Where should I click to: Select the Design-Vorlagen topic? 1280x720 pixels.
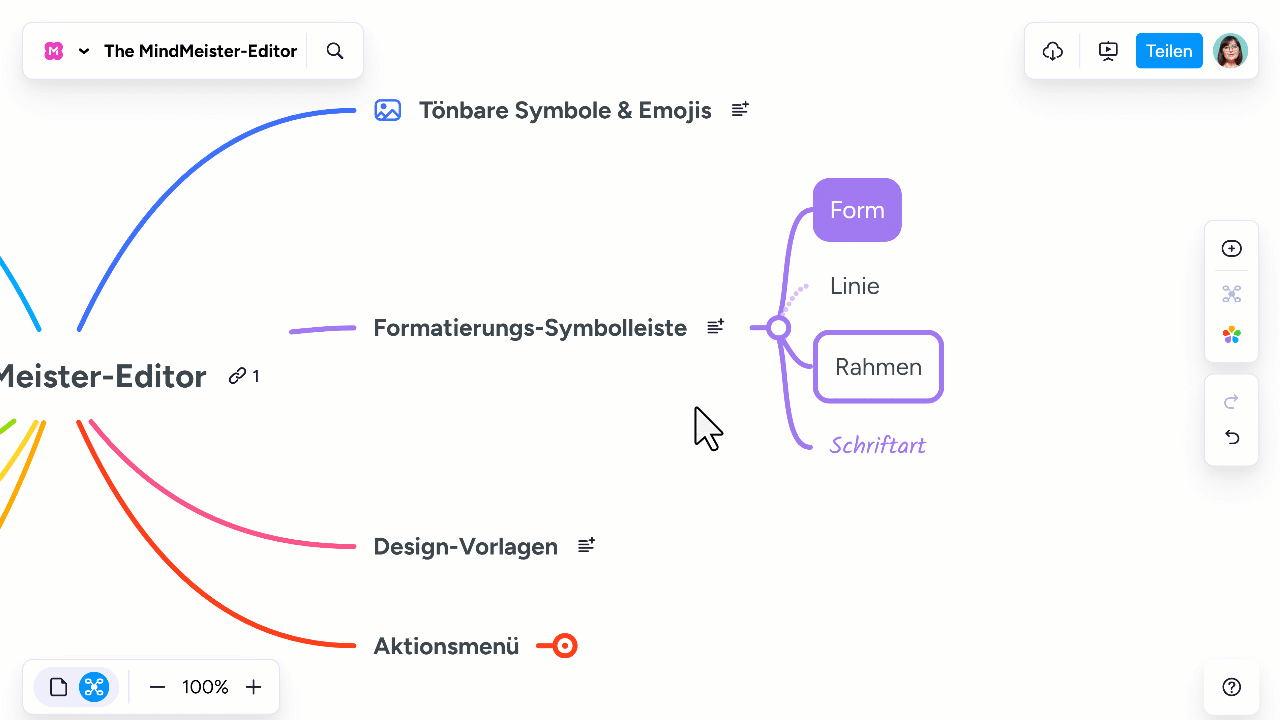coord(465,547)
